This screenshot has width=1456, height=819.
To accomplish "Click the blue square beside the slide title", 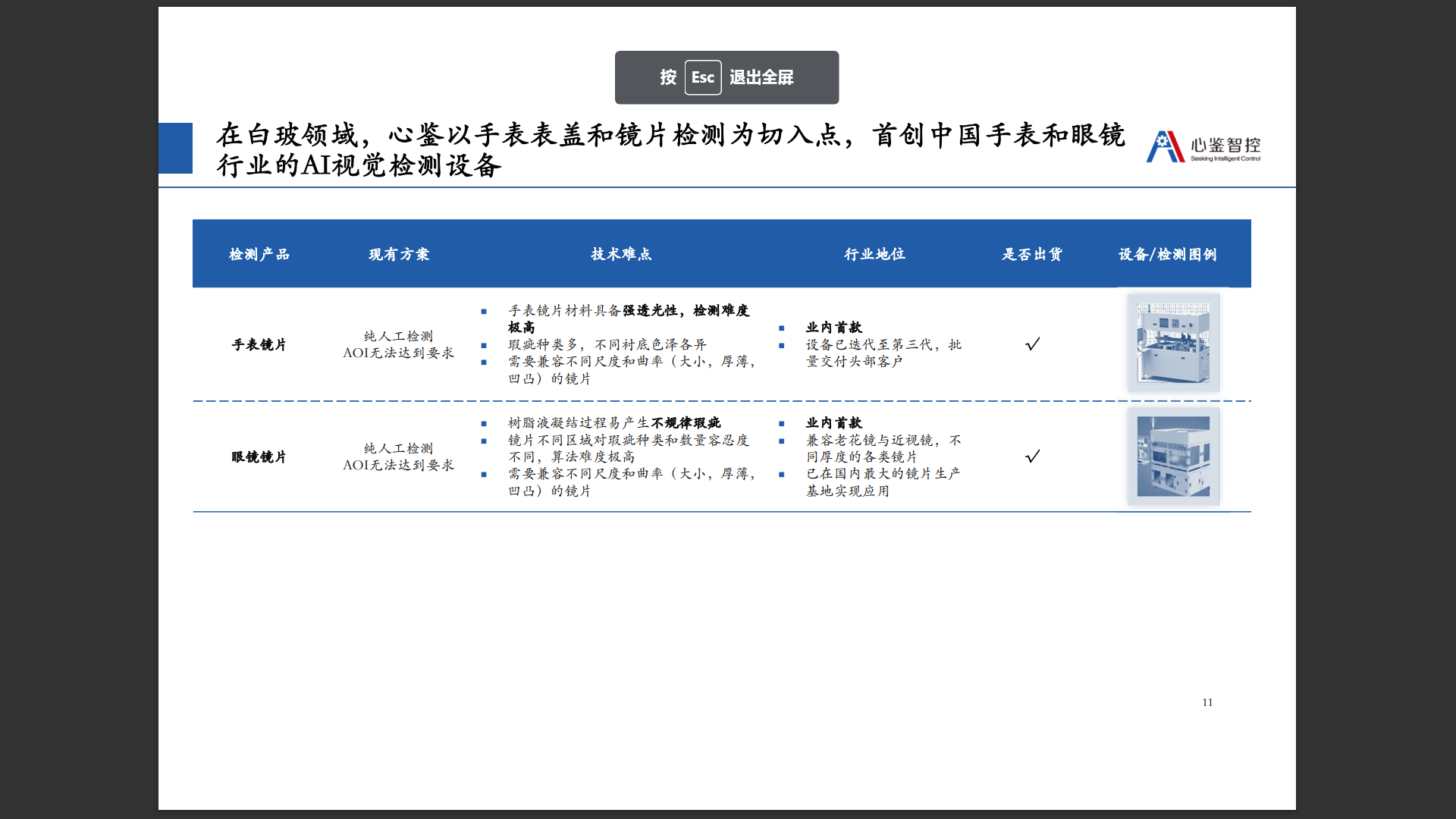I will point(175,148).
